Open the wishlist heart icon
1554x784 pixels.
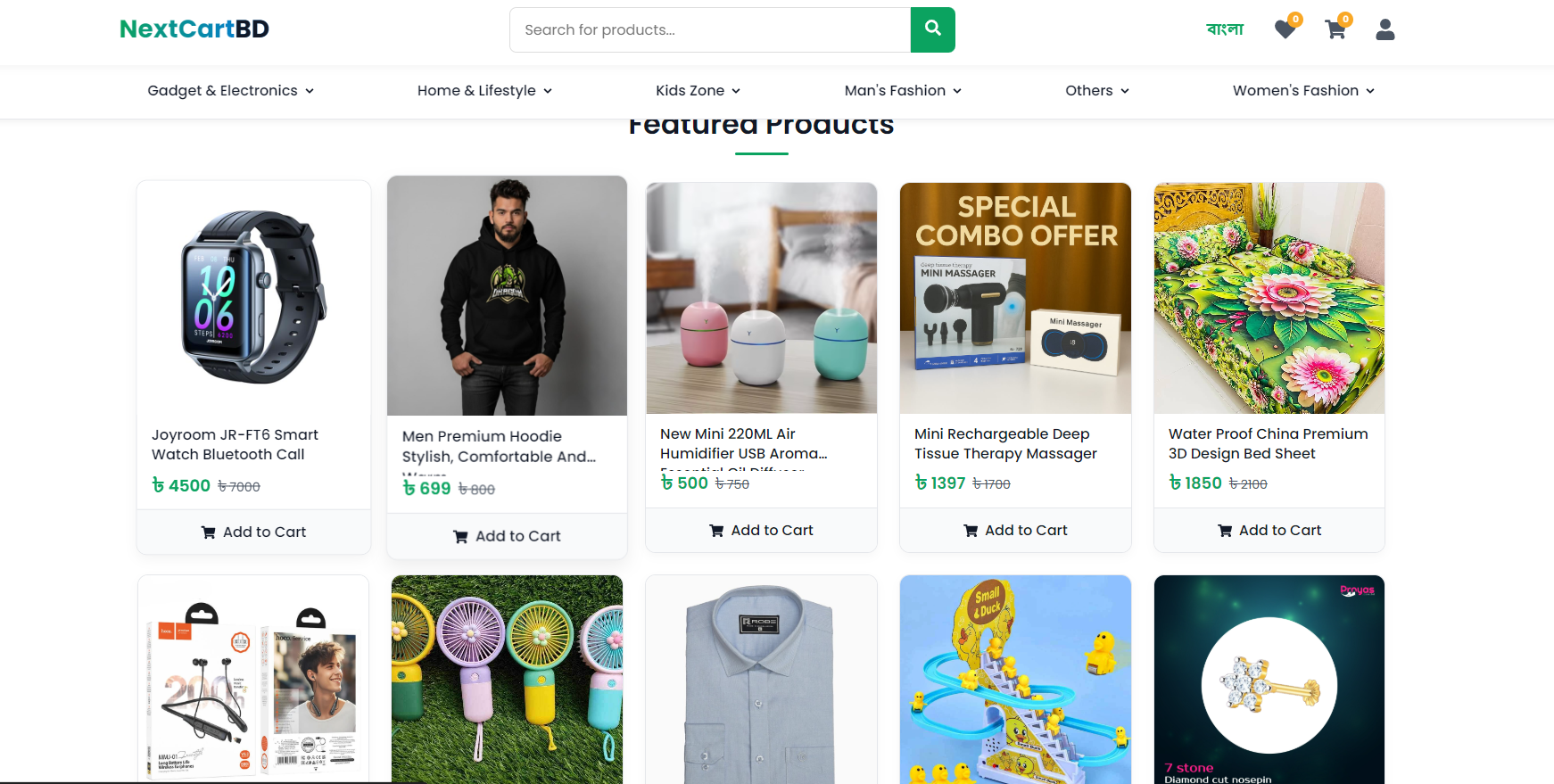[1285, 29]
